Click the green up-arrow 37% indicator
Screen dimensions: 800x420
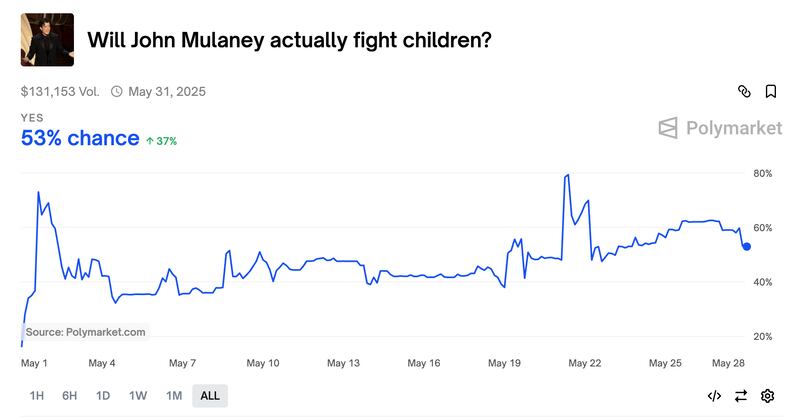click(161, 141)
